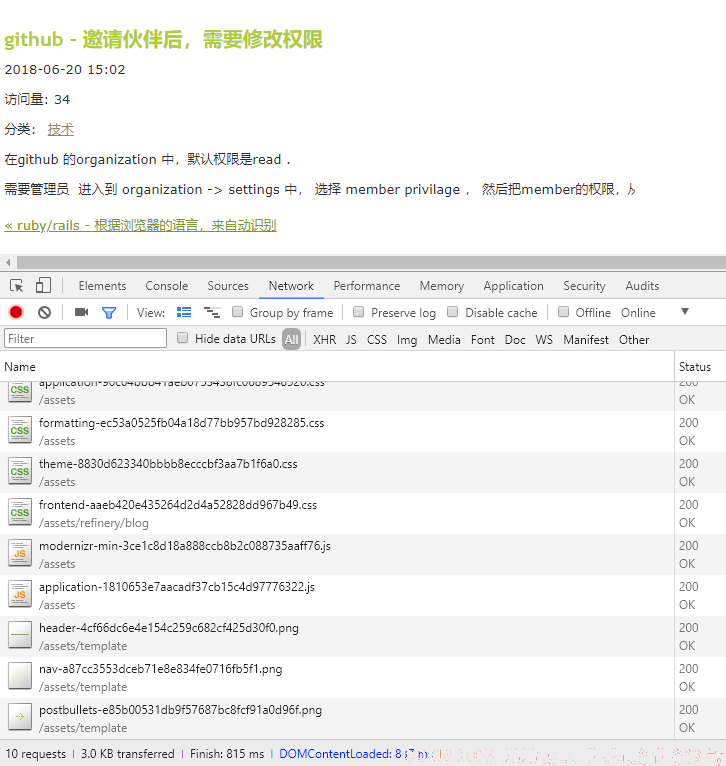This screenshot has height=766, width=726.
Task: Open the Security tab
Action: tap(584, 286)
